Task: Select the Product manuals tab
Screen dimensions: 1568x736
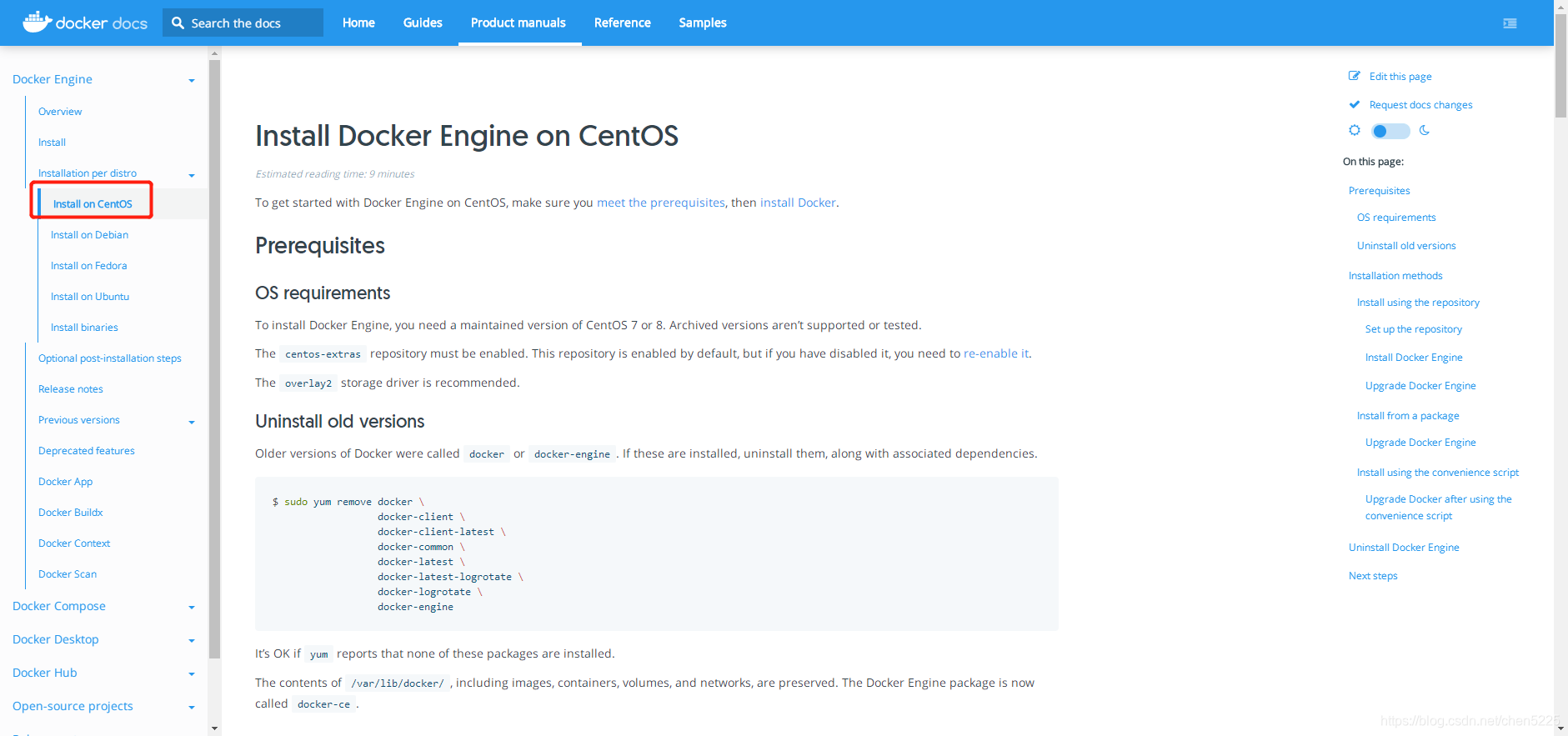Action: (518, 23)
